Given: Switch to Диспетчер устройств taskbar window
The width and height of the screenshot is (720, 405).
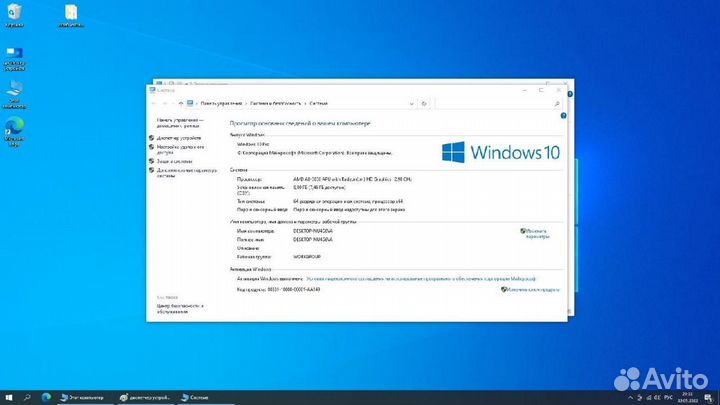Looking at the screenshot, I should pos(146,398).
